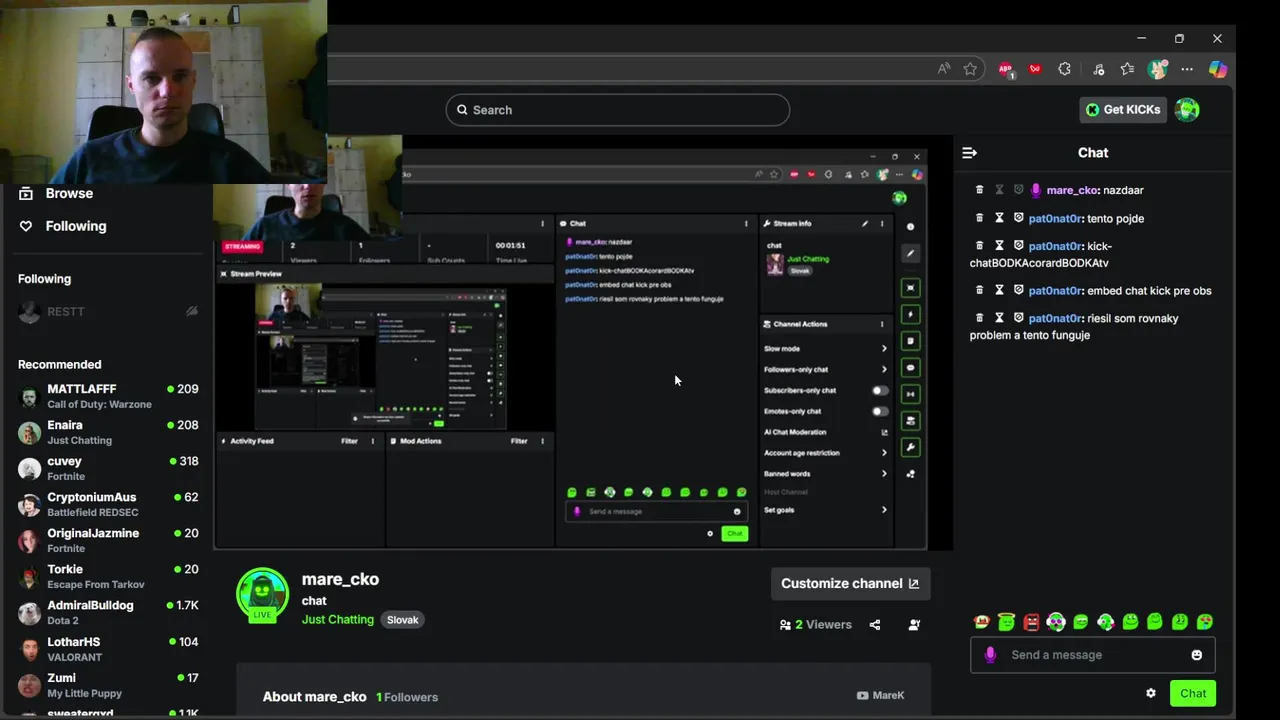Open the Just Chatting category link
The image size is (1280, 720).
(338, 620)
